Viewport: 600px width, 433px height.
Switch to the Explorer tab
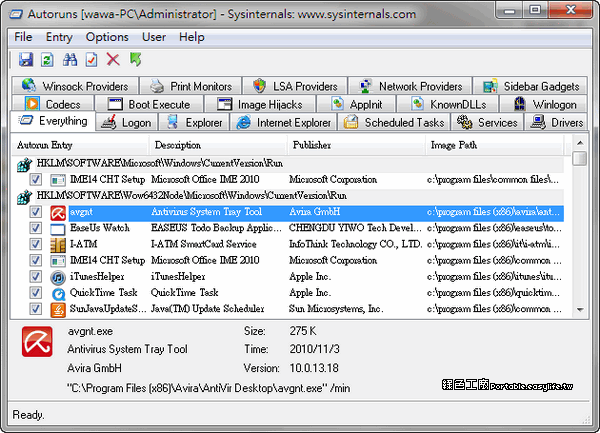194,122
